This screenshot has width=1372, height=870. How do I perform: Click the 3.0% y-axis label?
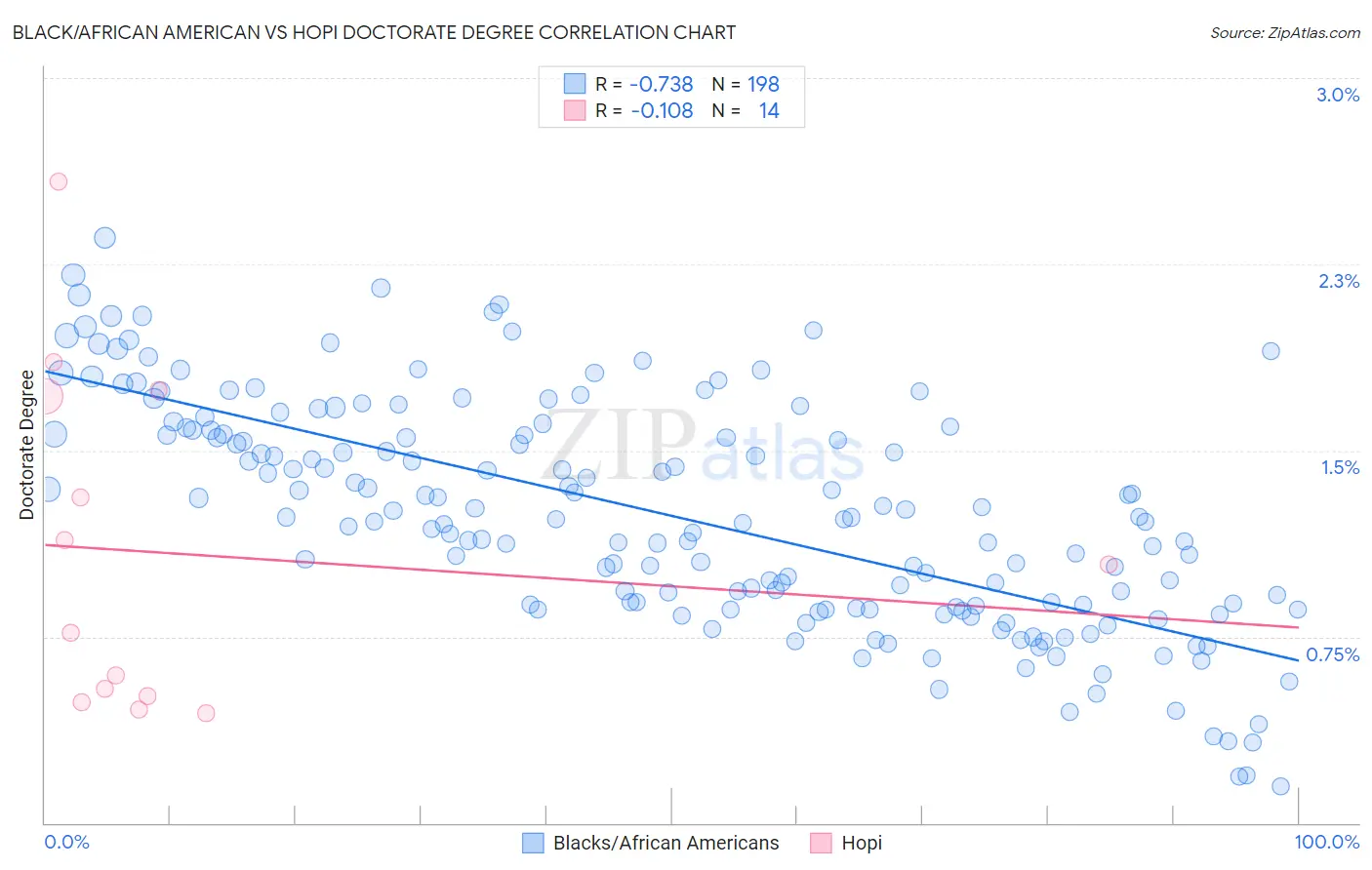click(x=1338, y=95)
